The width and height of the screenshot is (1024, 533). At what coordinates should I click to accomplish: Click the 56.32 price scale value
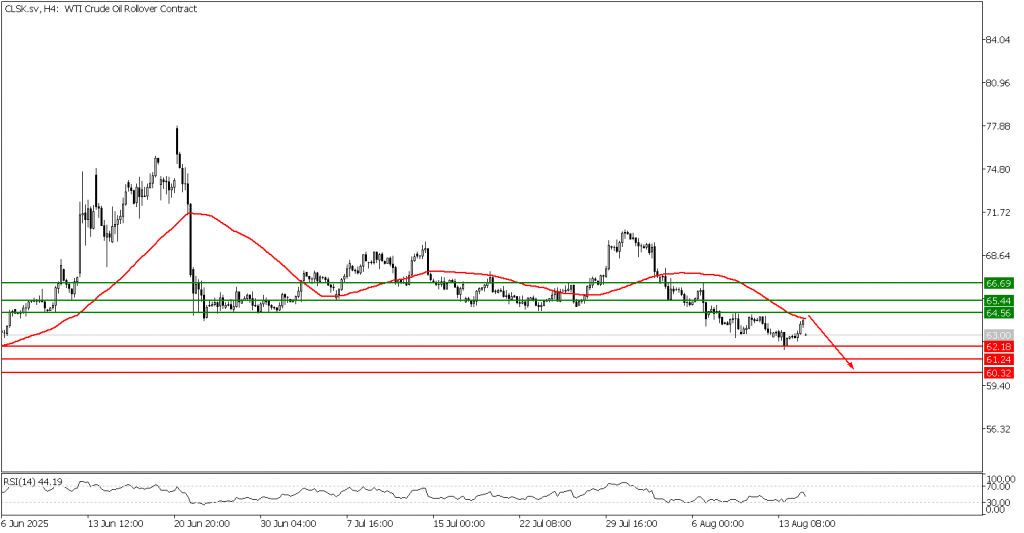[x=999, y=429]
